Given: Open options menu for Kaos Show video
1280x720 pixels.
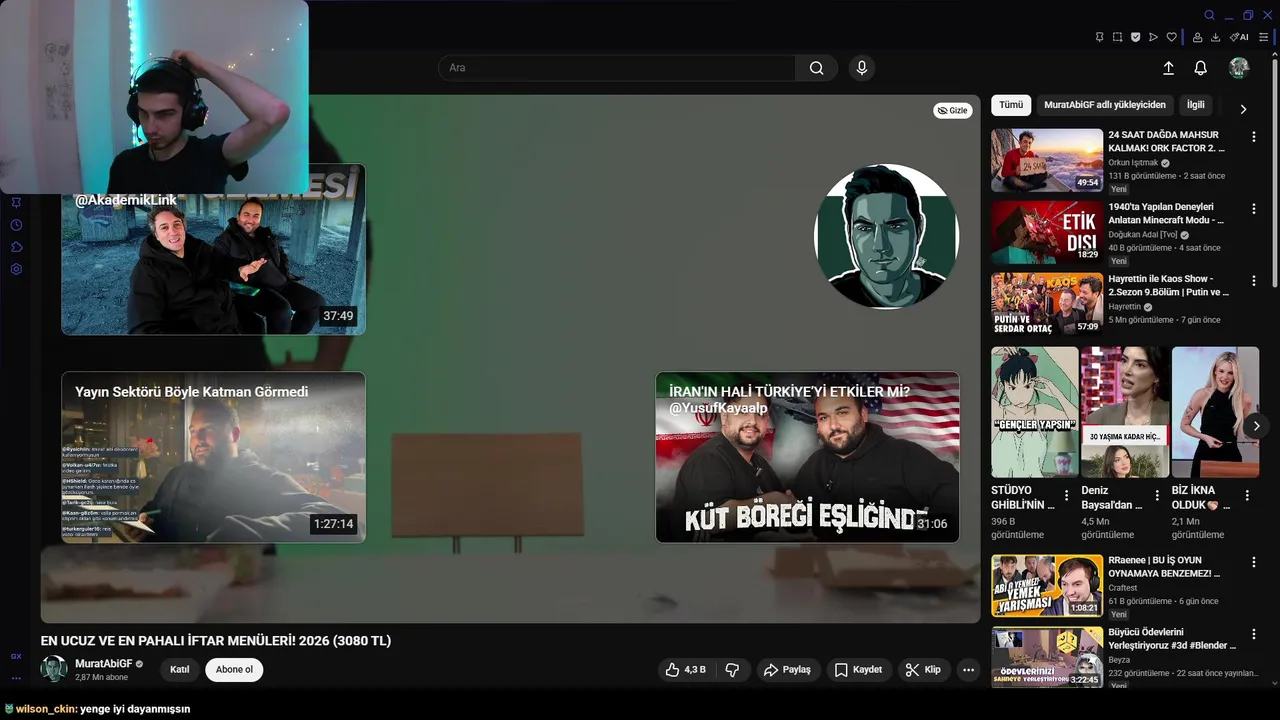Looking at the screenshot, I should tap(1253, 281).
